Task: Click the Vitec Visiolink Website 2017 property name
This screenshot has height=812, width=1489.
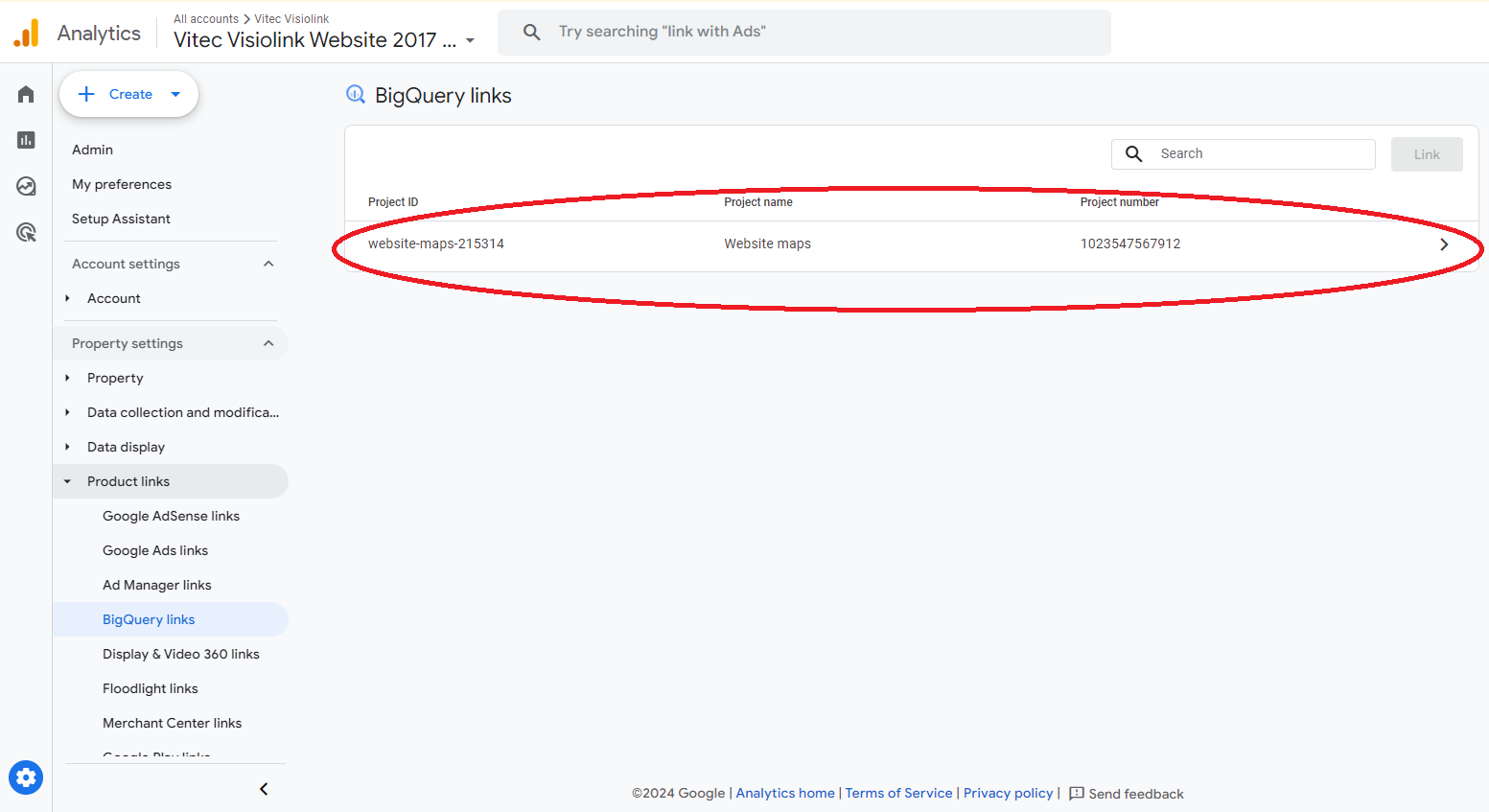Action: [314, 39]
